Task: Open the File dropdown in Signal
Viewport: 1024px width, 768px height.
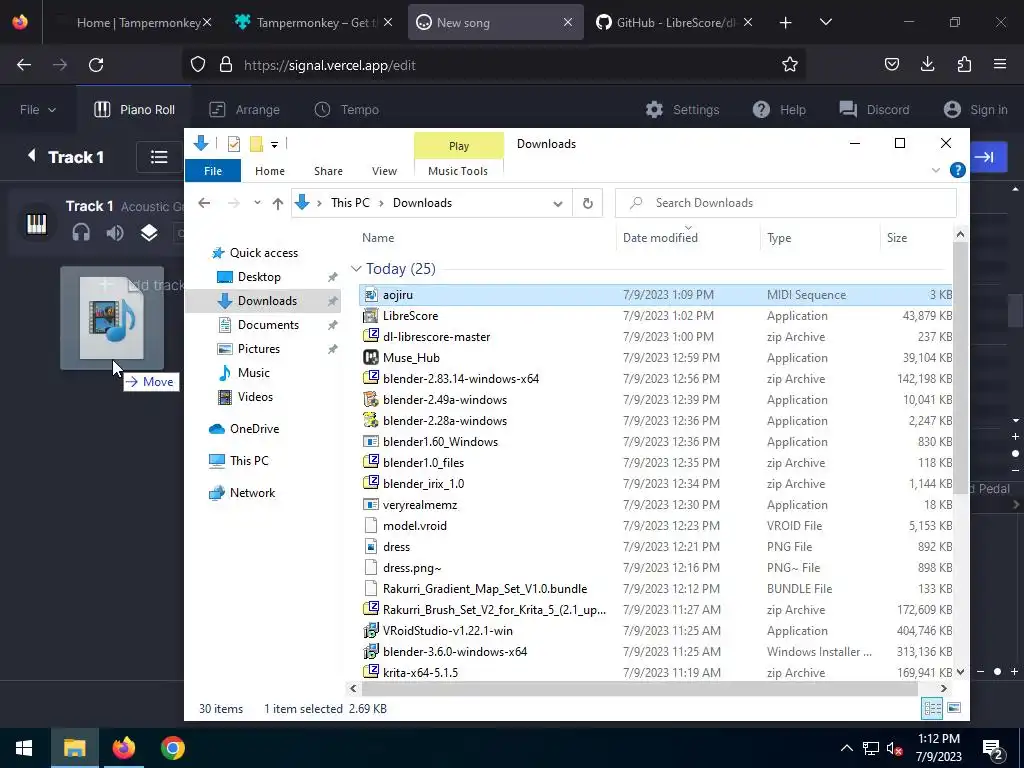Action: [37, 110]
